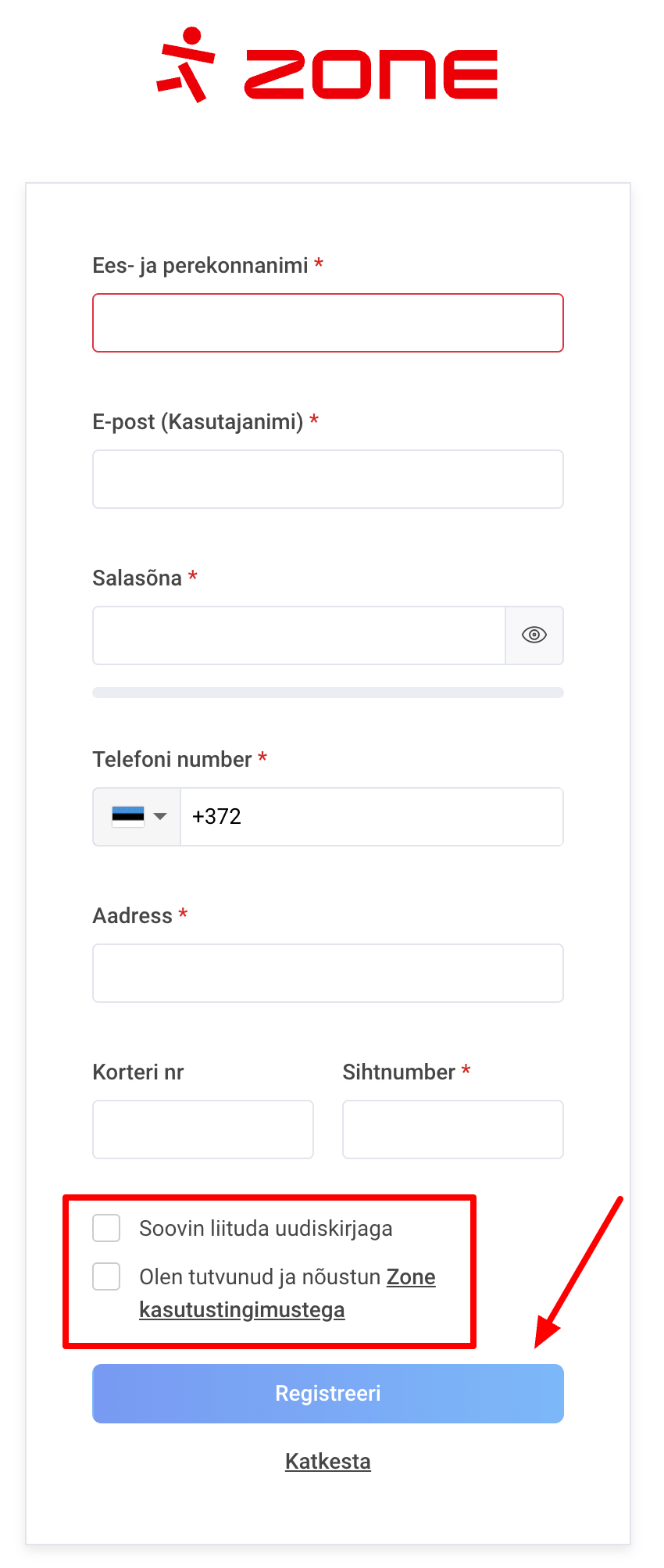Click the Soovin liituda uudiskirjaga label text
This screenshot has width=664, height=1568.
click(266, 1229)
